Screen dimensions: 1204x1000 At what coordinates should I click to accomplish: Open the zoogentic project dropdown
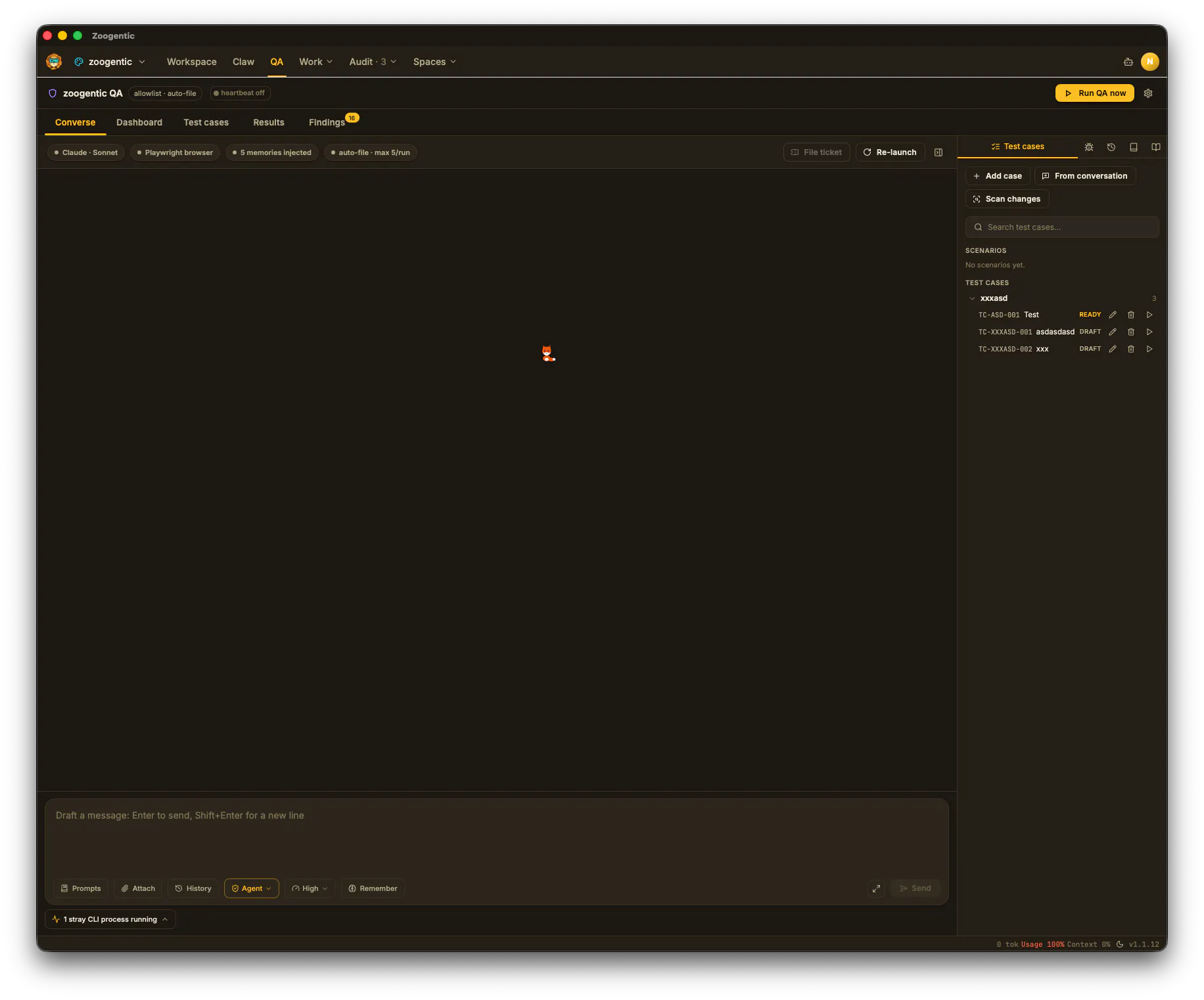point(110,62)
